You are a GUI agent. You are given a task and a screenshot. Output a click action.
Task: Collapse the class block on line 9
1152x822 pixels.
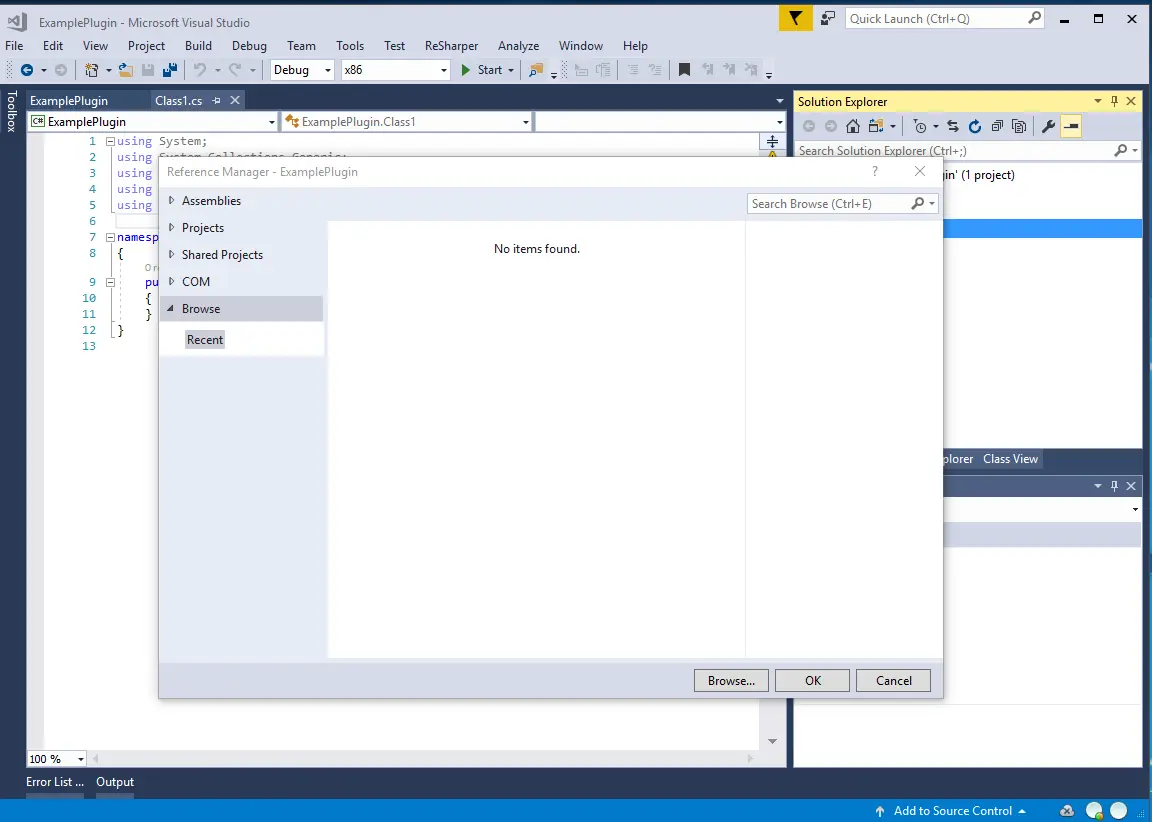[x=110, y=282]
